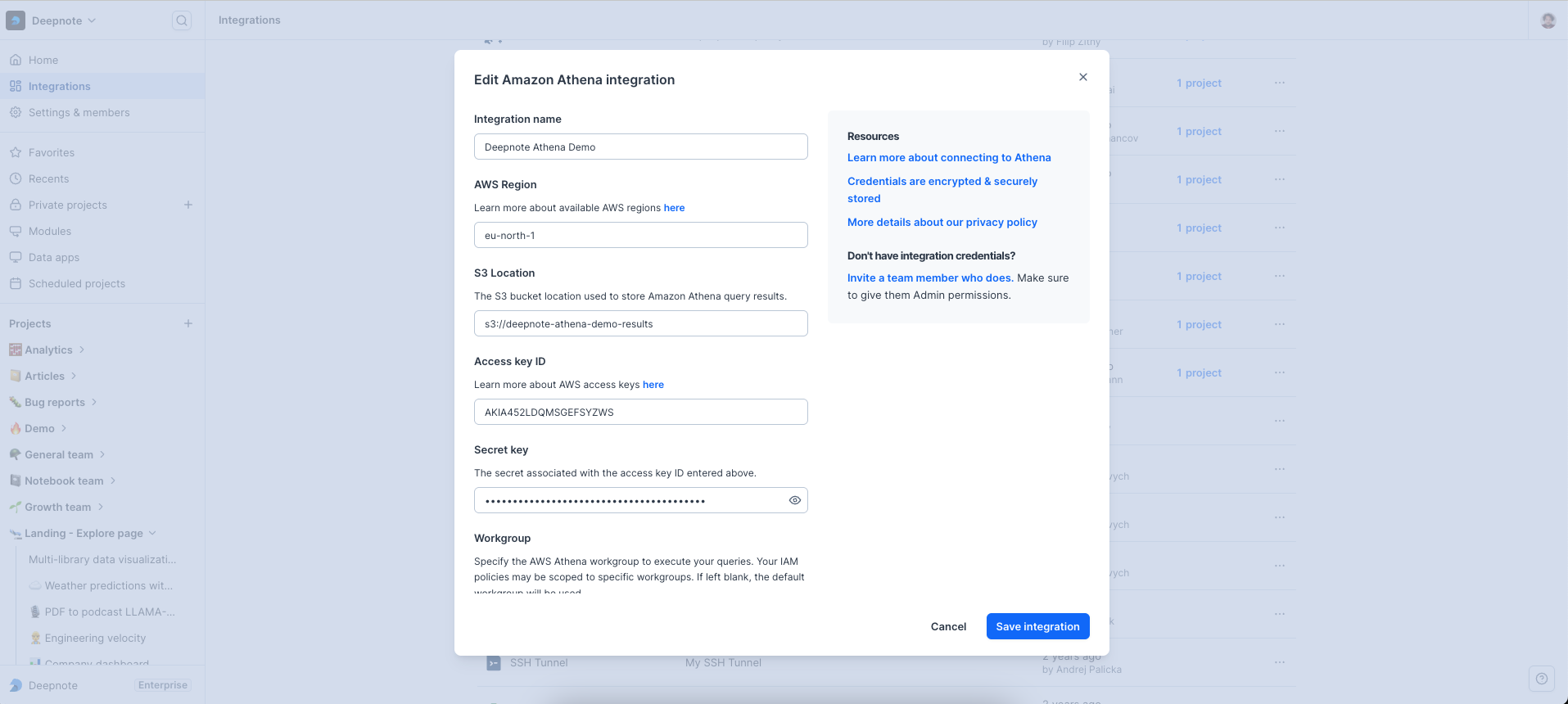
Task: Open Weather predictions project
Action: point(102,585)
